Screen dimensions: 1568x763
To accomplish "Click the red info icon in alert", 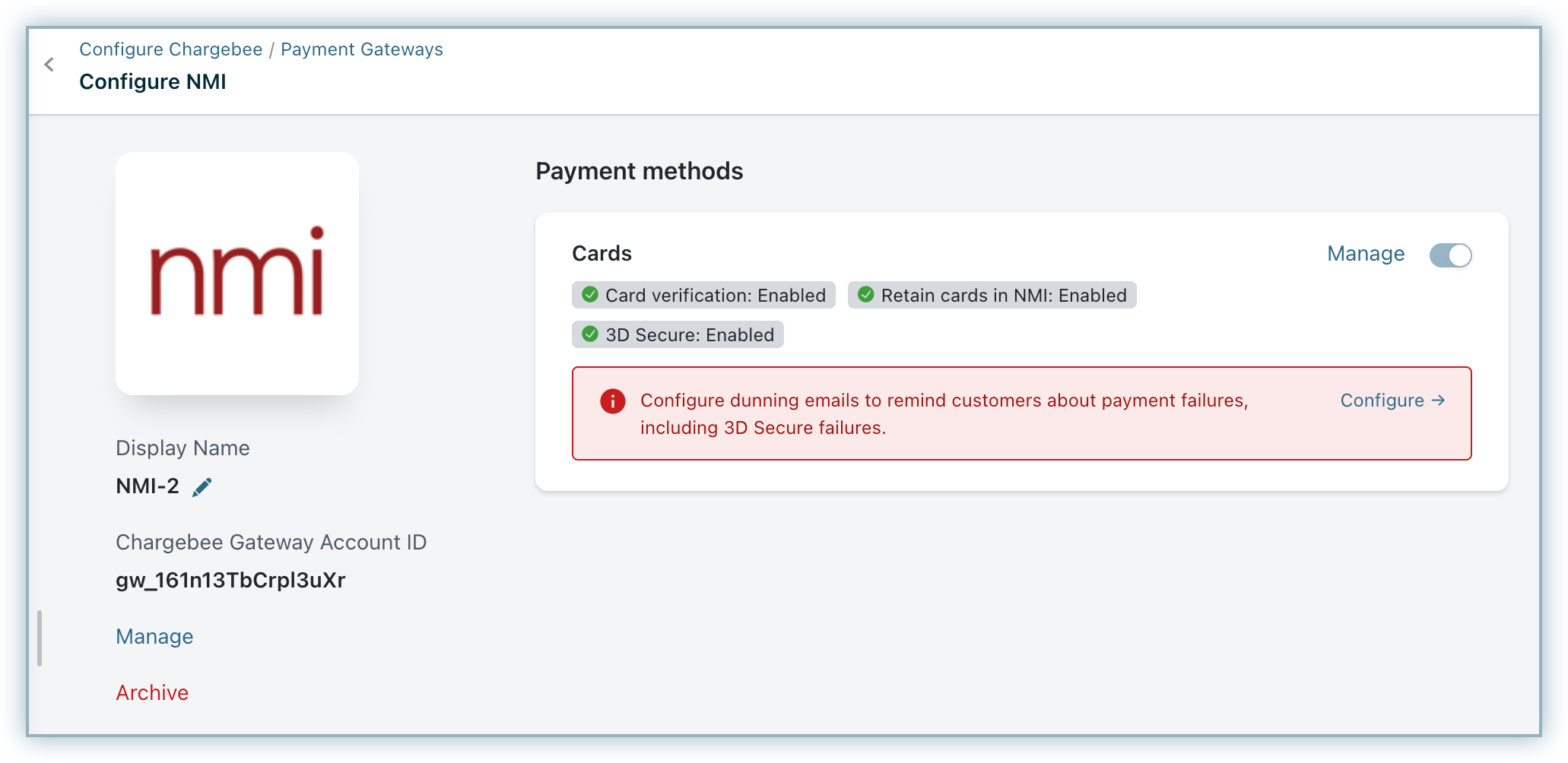I will point(613,401).
